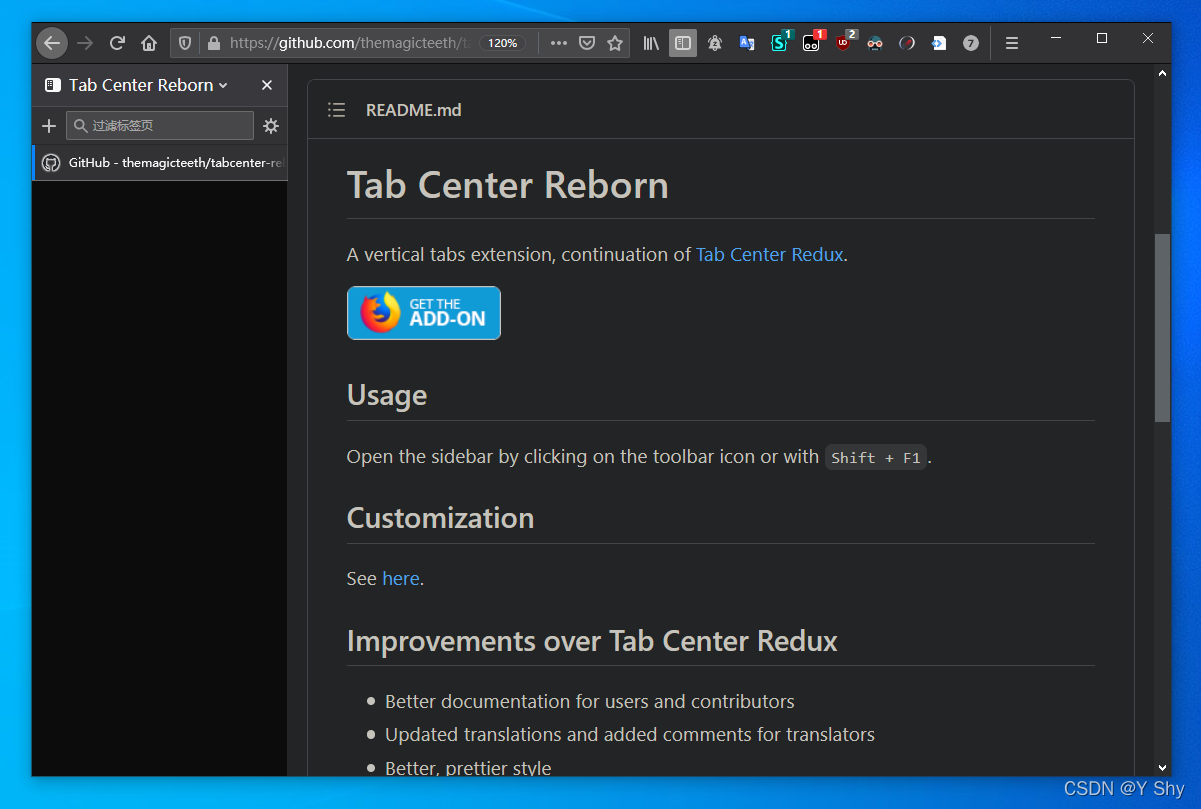Viewport: 1201px width, 809px height.
Task: Select the GitHub themagicteeth/tabcenter tab
Action: 160,162
